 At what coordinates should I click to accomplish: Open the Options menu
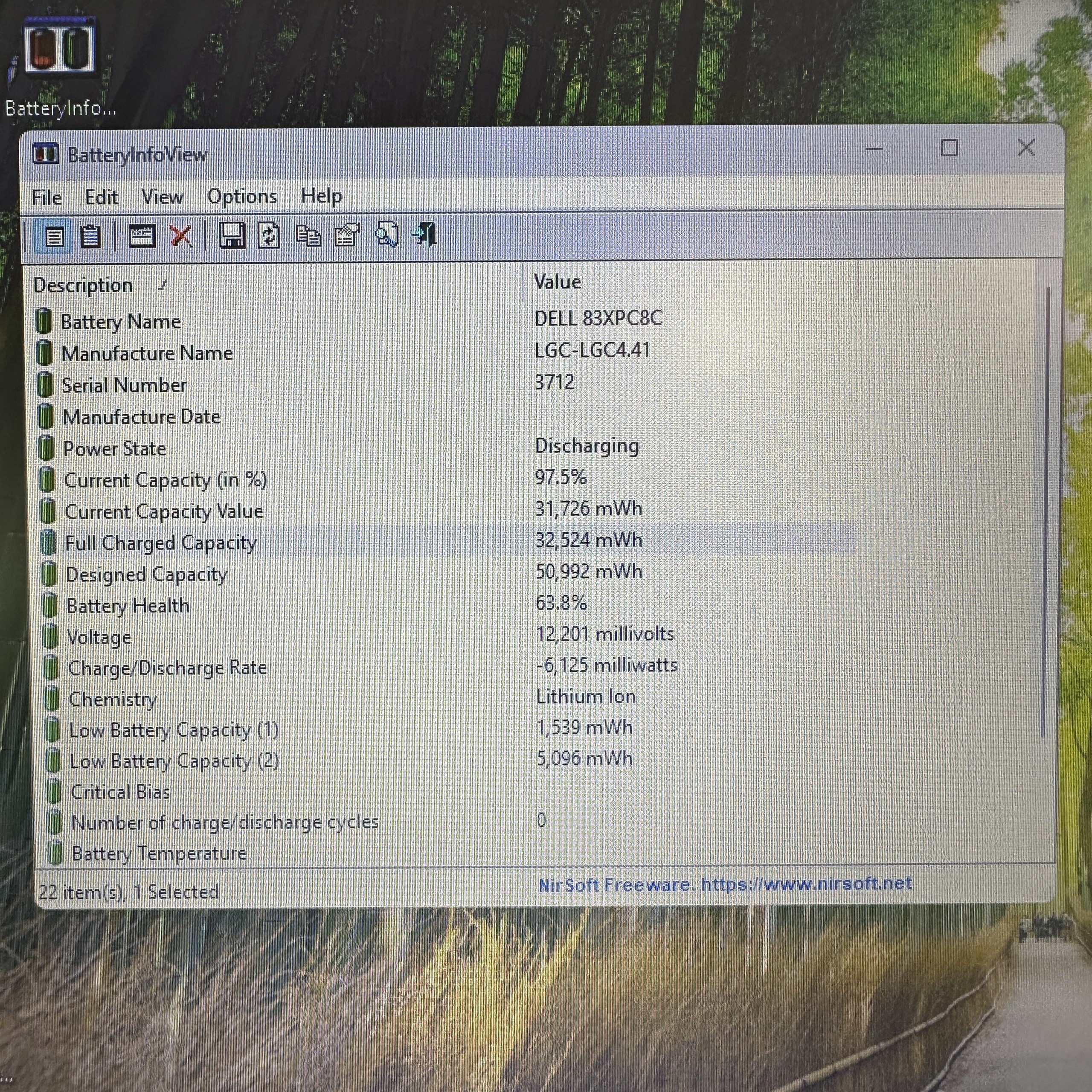242,197
